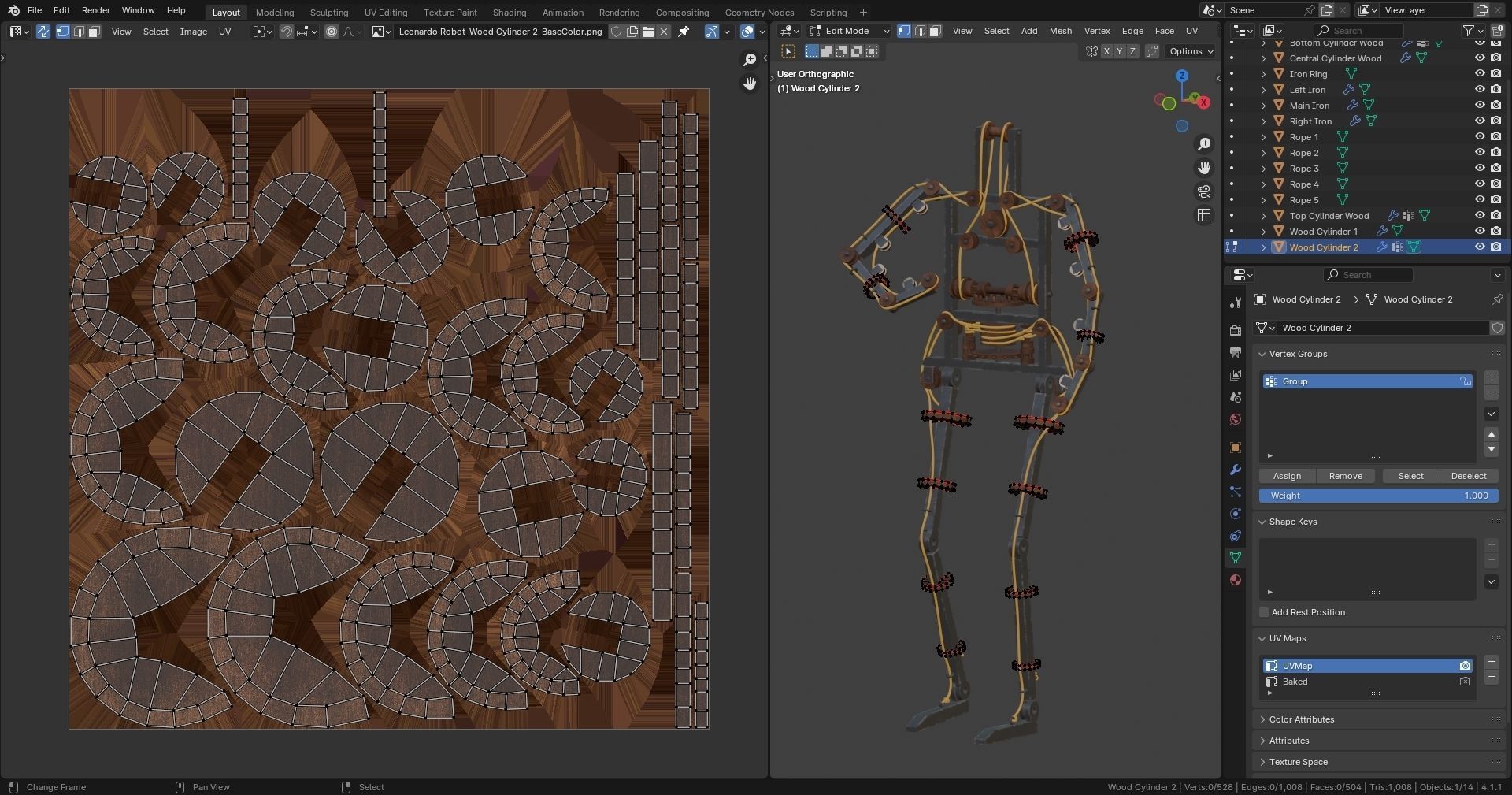
Task: Open the Particles properties tab
Action: [x=1235, y=492]
